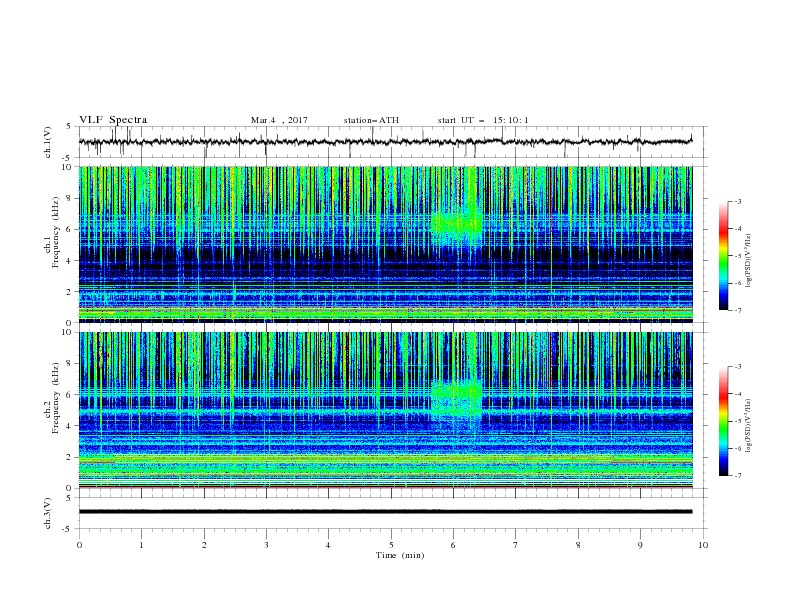792x612 pixels.
Task: Click the time axis tick label "3"
Action: click(266, 545)
